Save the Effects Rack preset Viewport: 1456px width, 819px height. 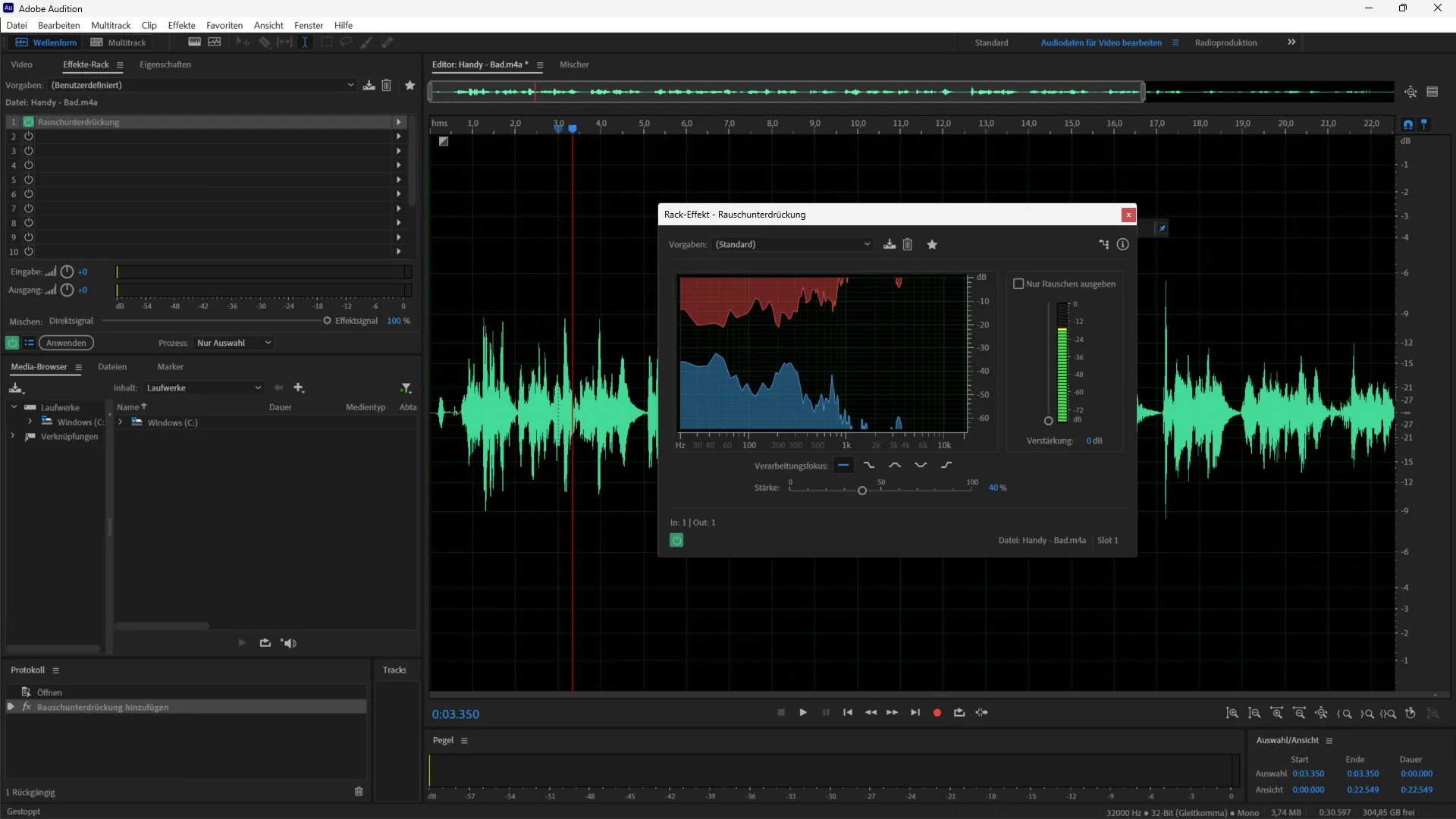tap(369, 85)
